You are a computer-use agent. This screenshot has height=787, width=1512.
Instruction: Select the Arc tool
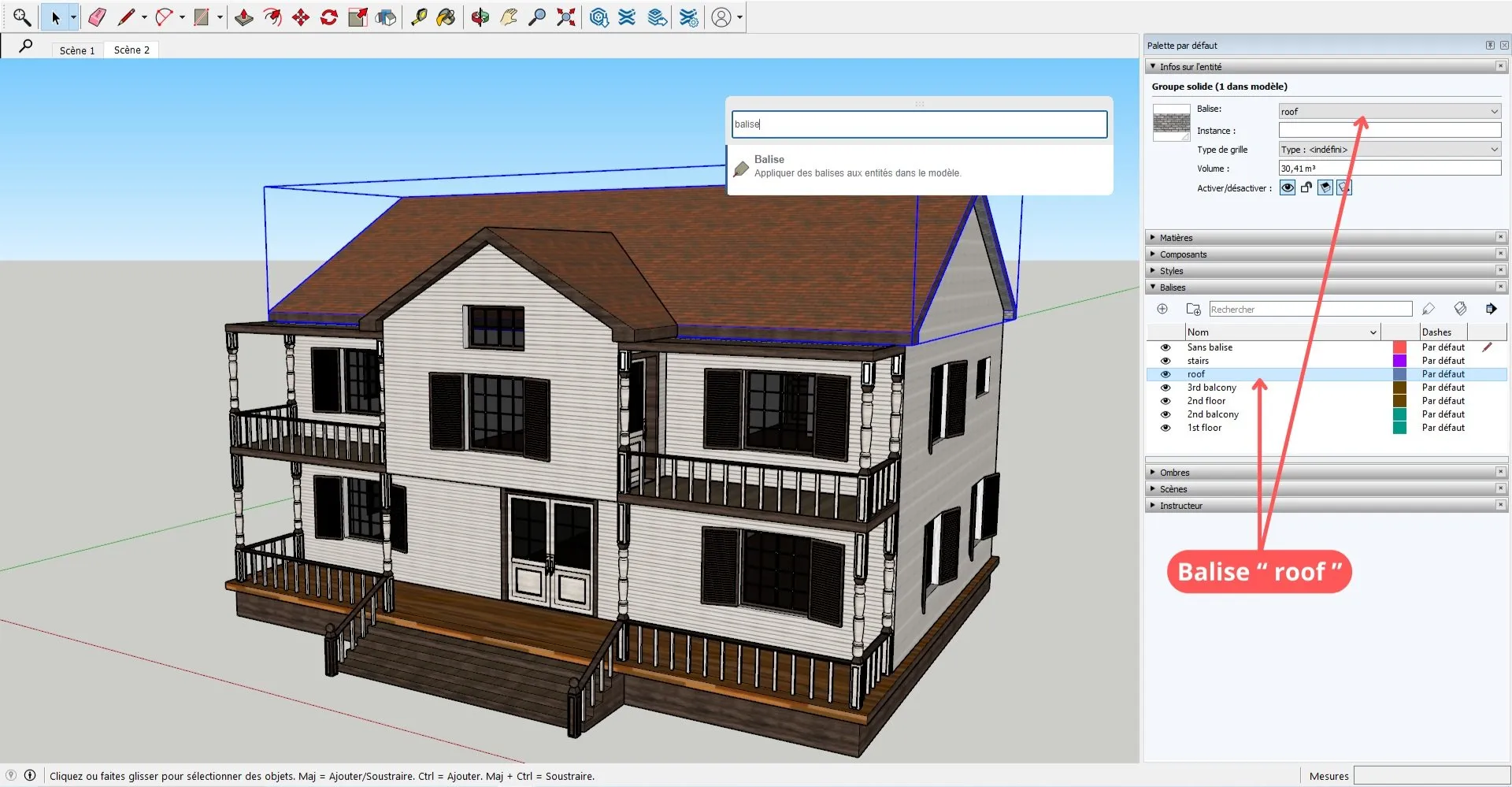(x=164, y=17)
